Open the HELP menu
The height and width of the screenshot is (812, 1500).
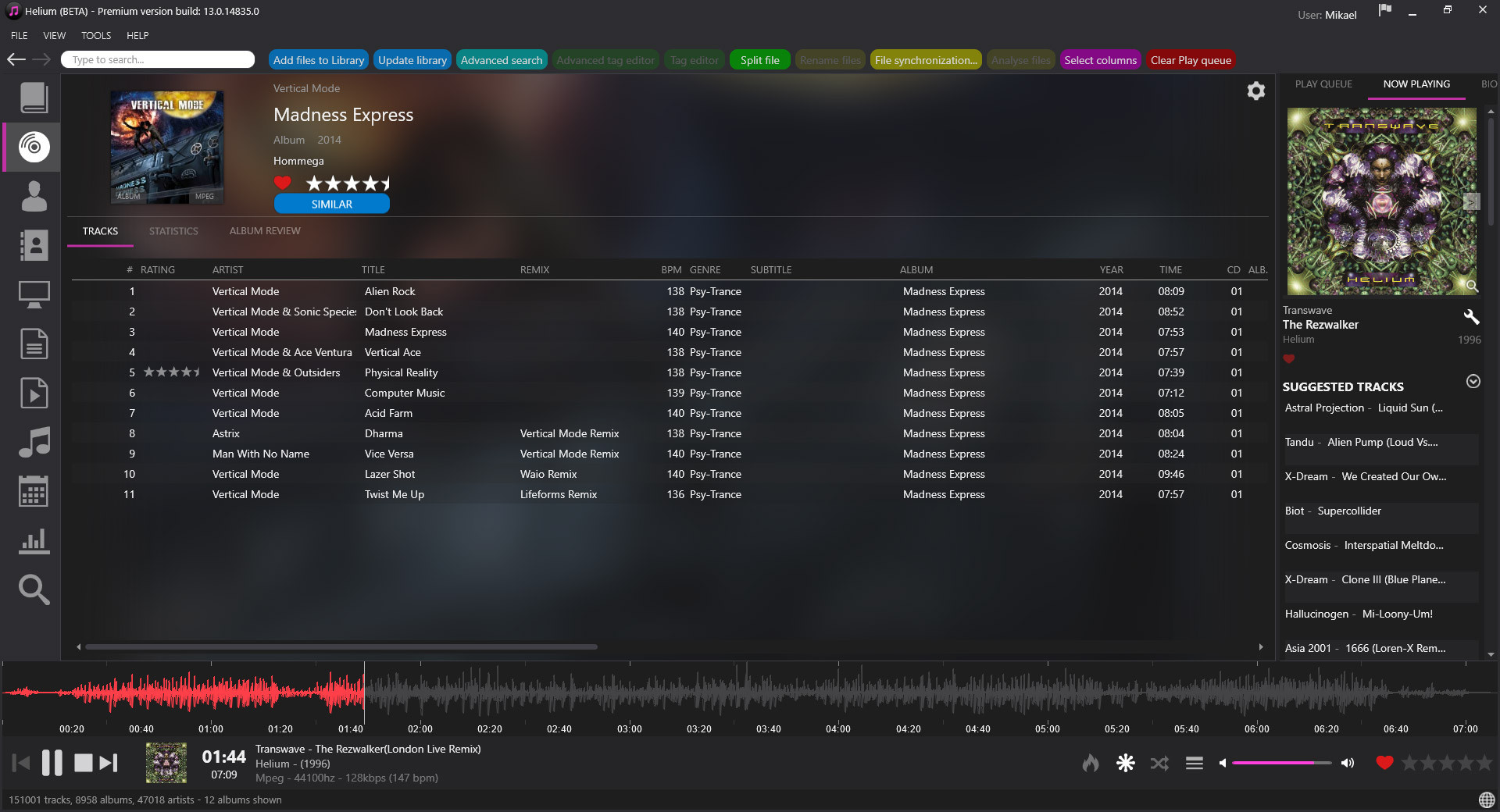137,35
